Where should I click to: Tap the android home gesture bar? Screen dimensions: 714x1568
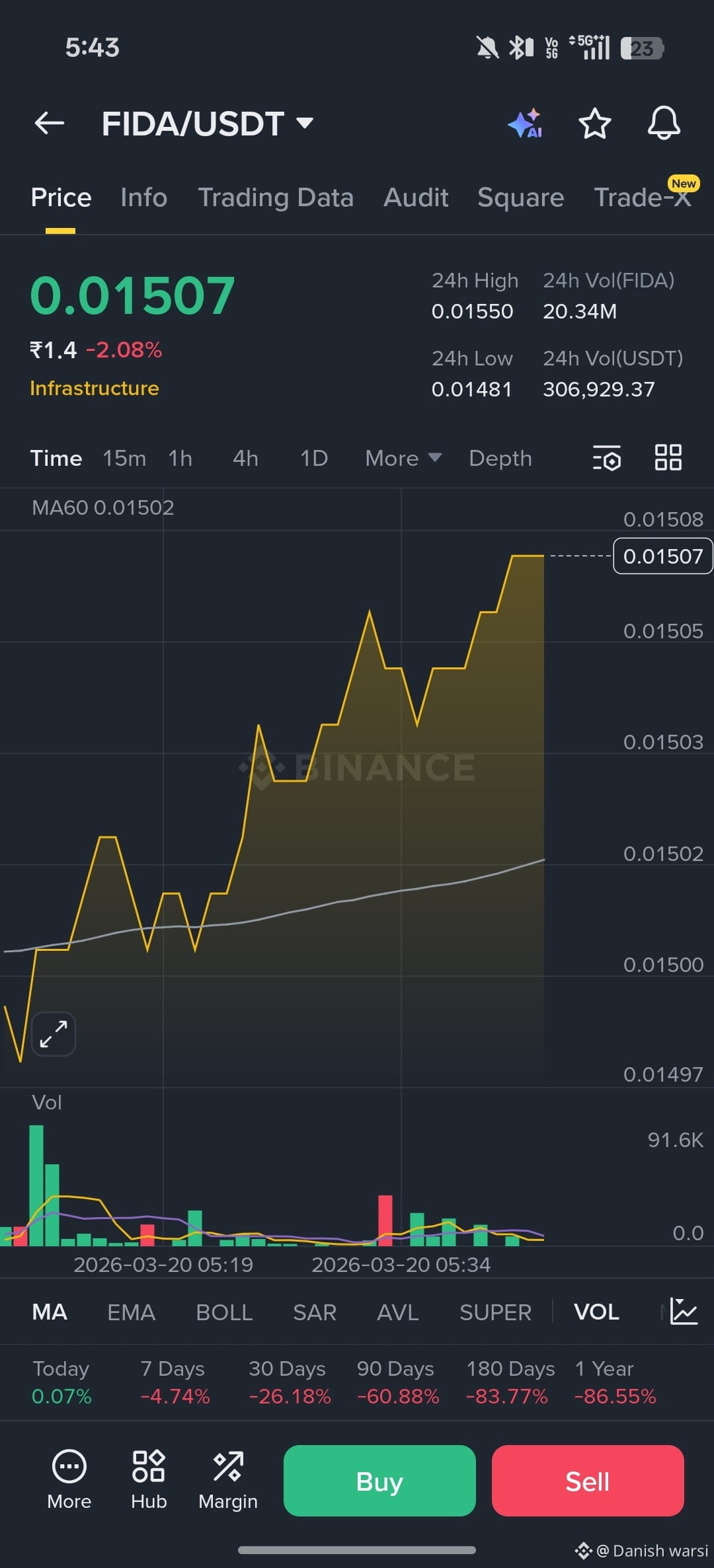tap(357, 1550)
